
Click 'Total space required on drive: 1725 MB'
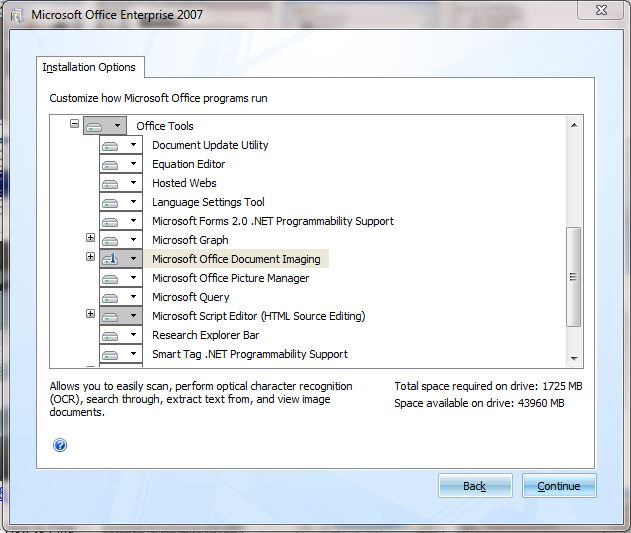point(488,386)
